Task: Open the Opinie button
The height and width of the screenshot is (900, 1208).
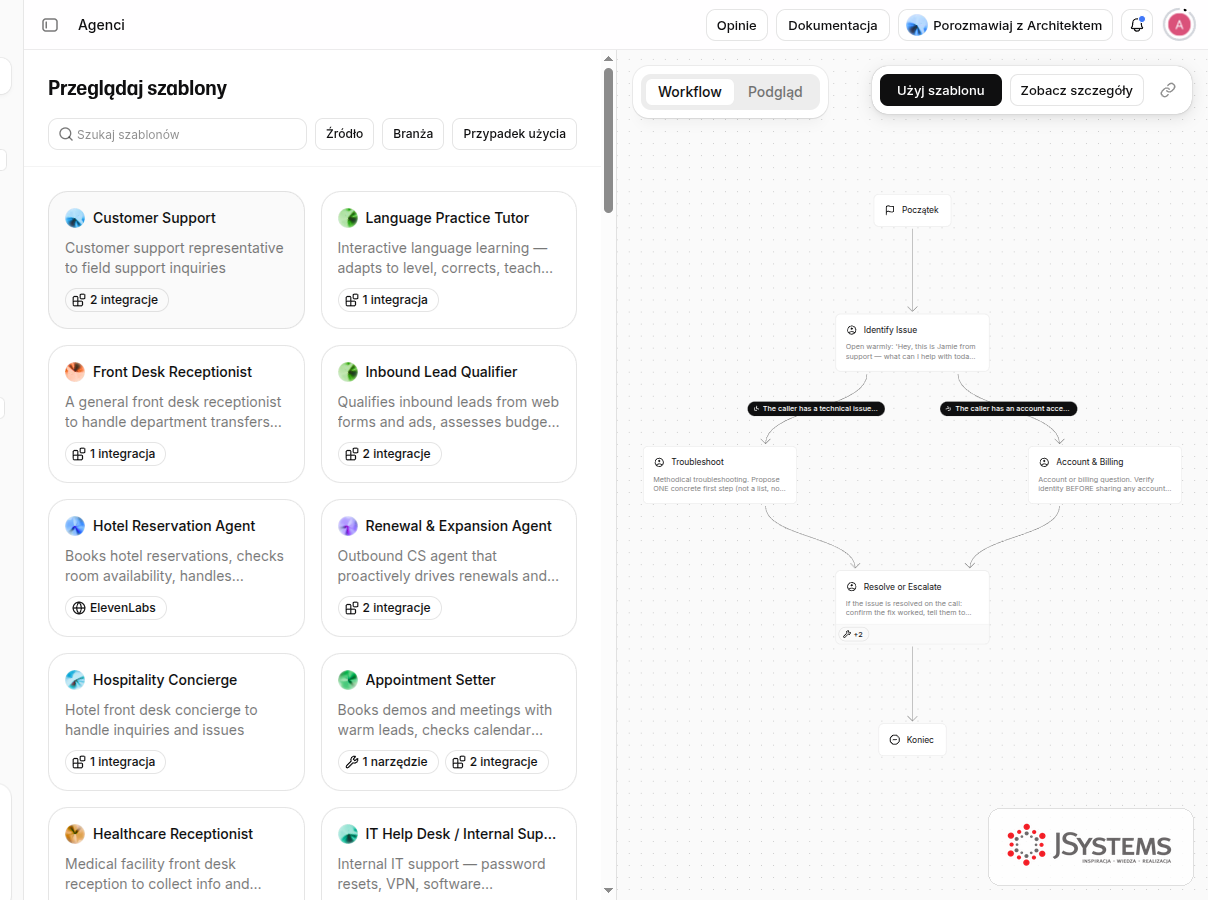Action: [x=737, y=25]
